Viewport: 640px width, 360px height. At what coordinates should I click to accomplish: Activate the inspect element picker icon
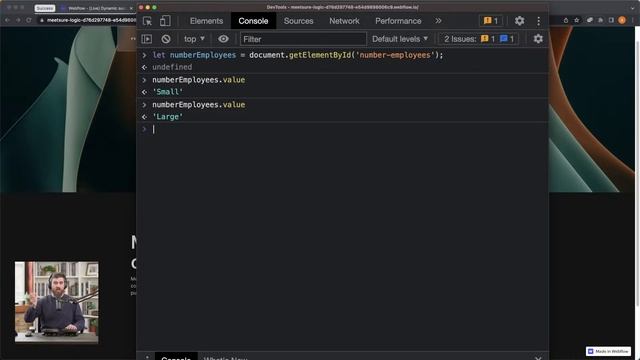pos(147,21)
